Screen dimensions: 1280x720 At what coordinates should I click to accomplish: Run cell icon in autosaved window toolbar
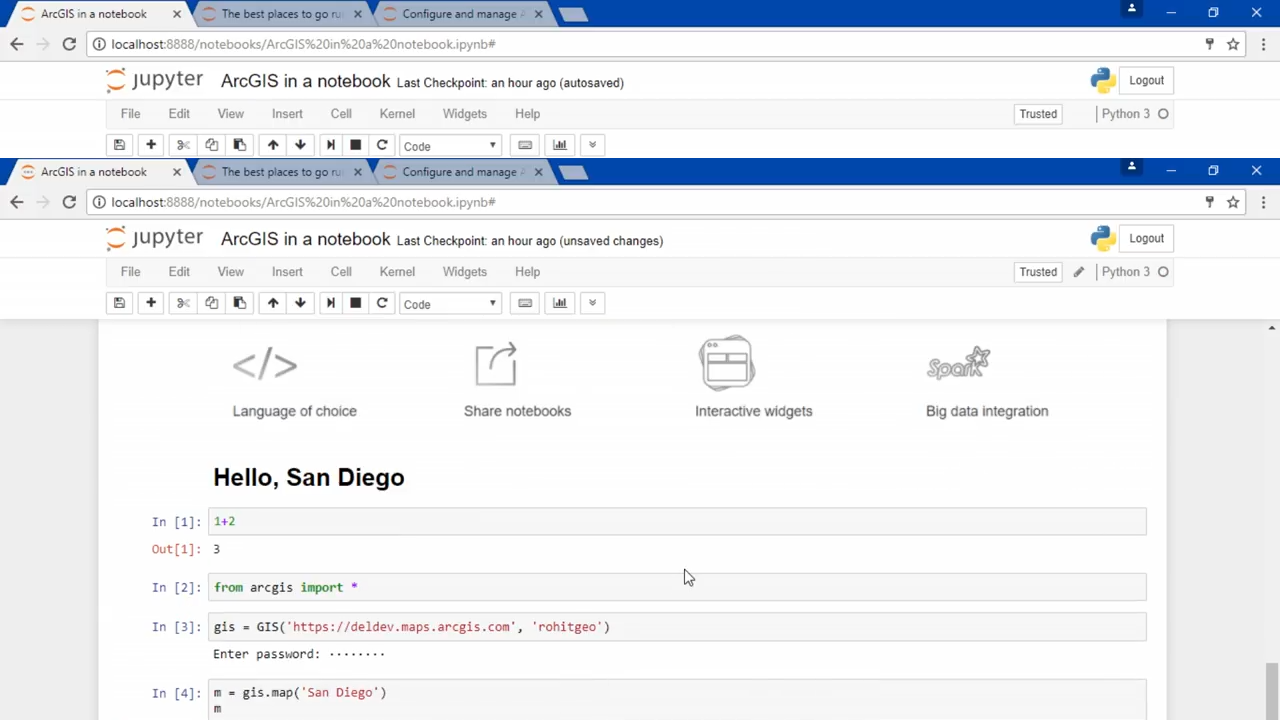pyautogui.click(x=330, y=145)
